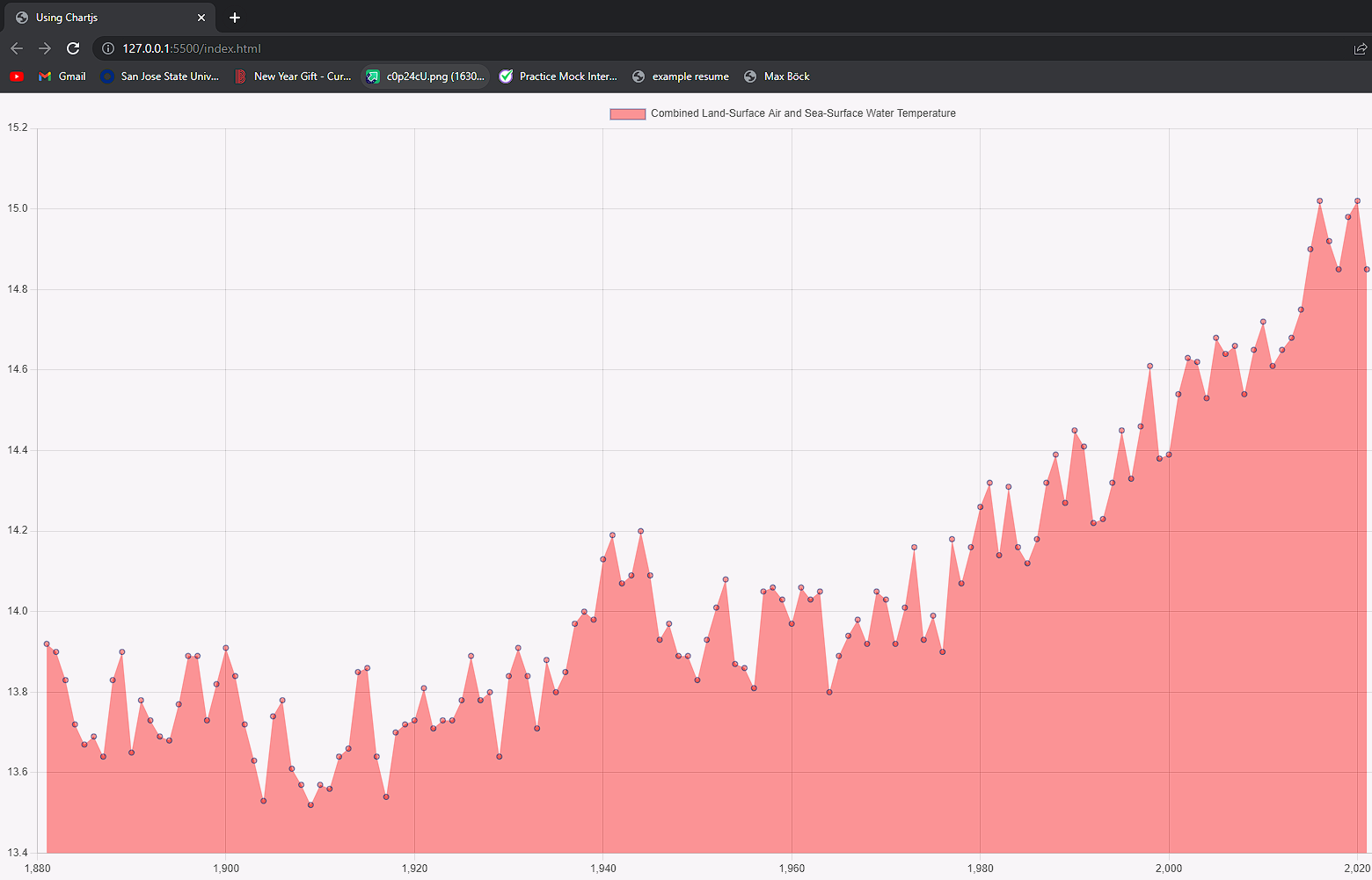Reload the current page
This screenshot has height=880, width=1372.
pyautogui.click(x=73, y=48)
